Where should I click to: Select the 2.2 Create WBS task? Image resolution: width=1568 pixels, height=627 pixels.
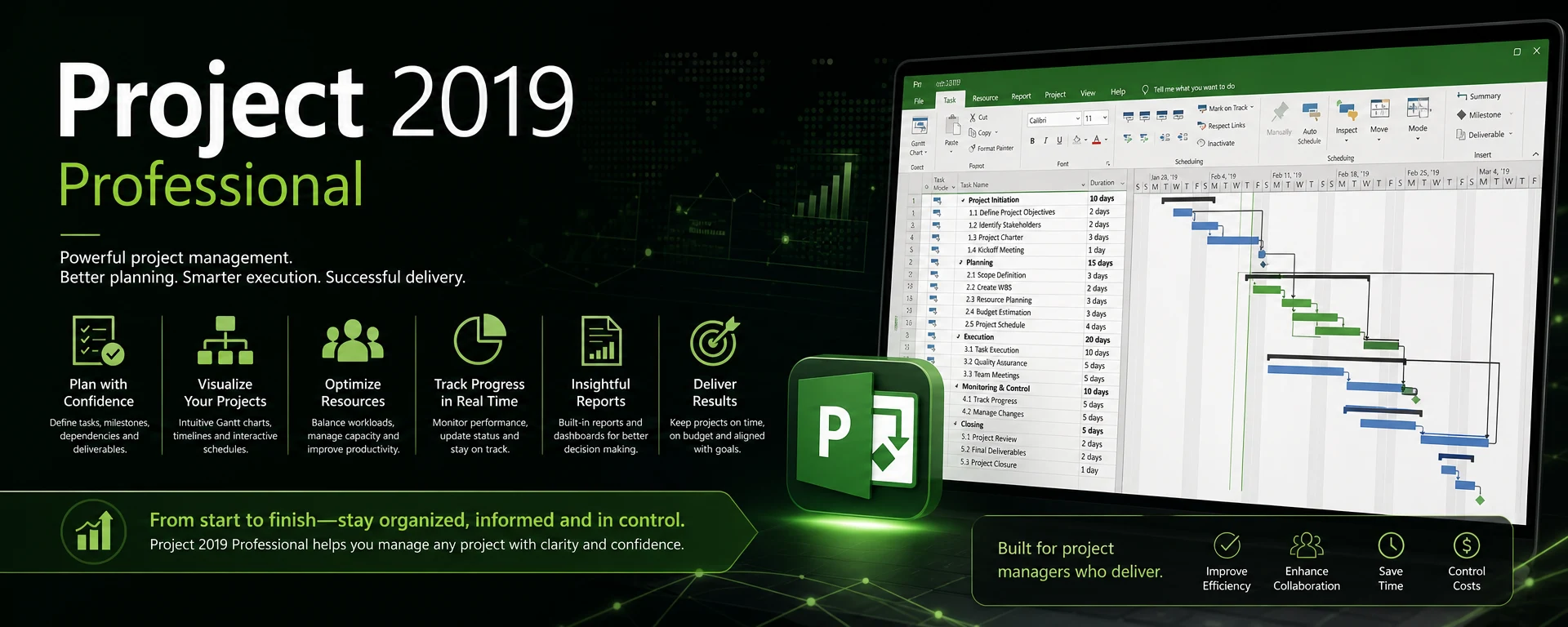click(x=989, y=287)
